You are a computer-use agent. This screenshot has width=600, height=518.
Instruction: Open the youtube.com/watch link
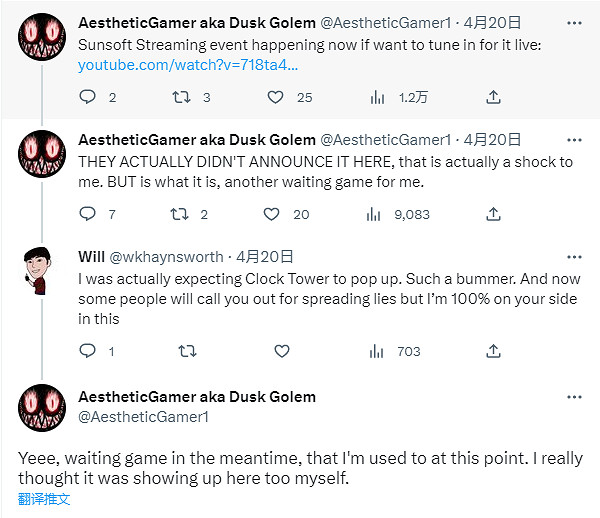coord(187,64)
